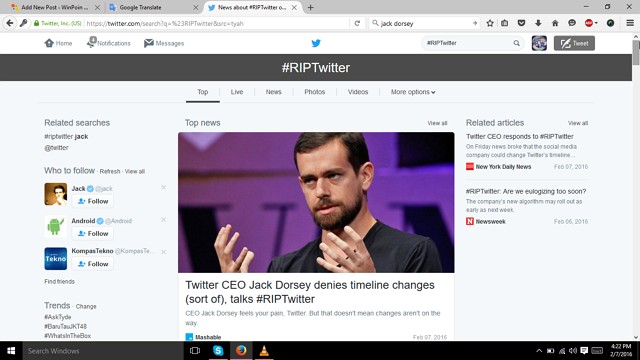
Task: Open Twitter Notifications
Action: coord(109,42)
